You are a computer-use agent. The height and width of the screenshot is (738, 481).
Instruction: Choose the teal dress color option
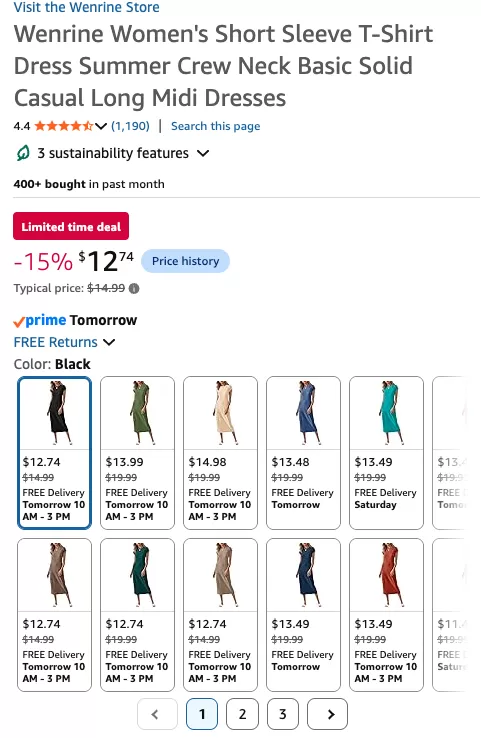click(x=386, y=453)
